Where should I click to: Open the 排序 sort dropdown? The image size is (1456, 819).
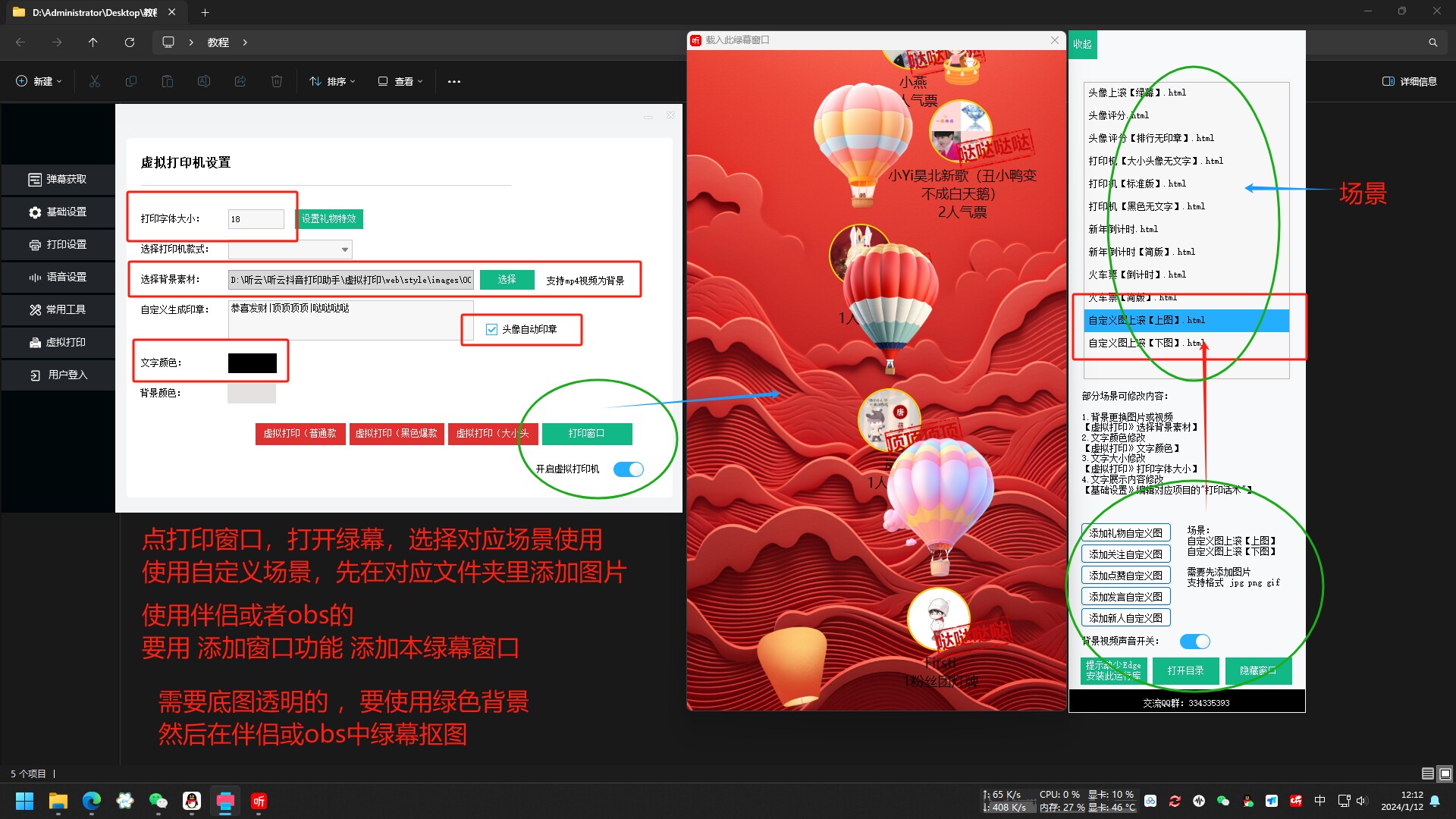click(x=332, y=81)
